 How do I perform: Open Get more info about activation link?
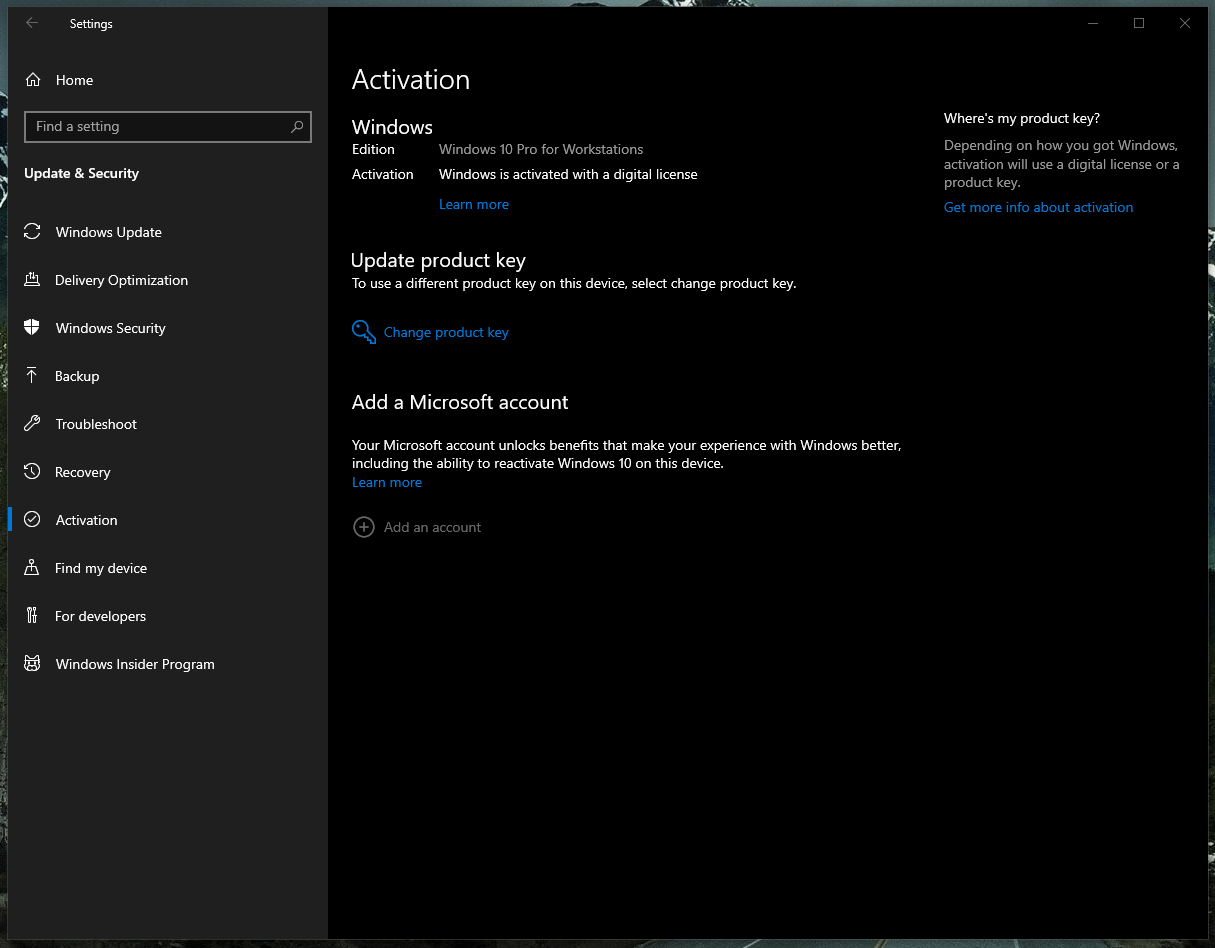(x=1038, y=207)
